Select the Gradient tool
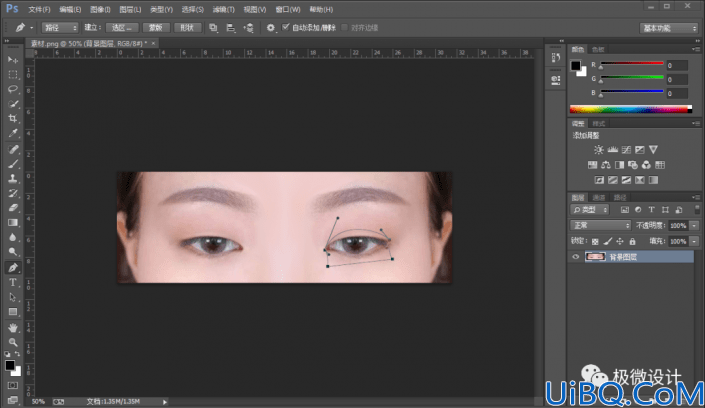 [x=13, y=223]
